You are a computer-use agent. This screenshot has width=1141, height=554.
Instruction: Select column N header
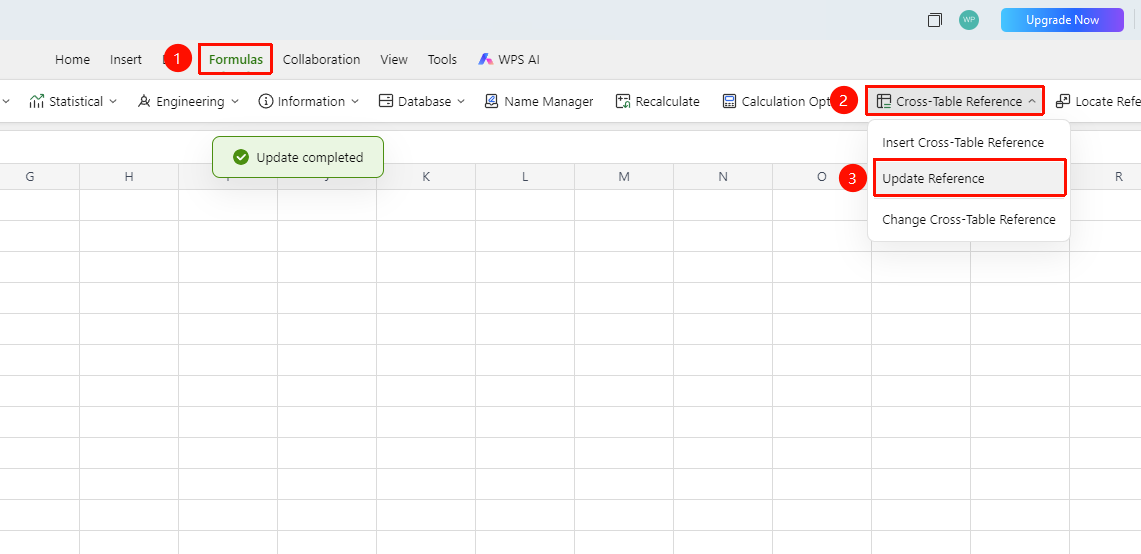click(723, 177)
